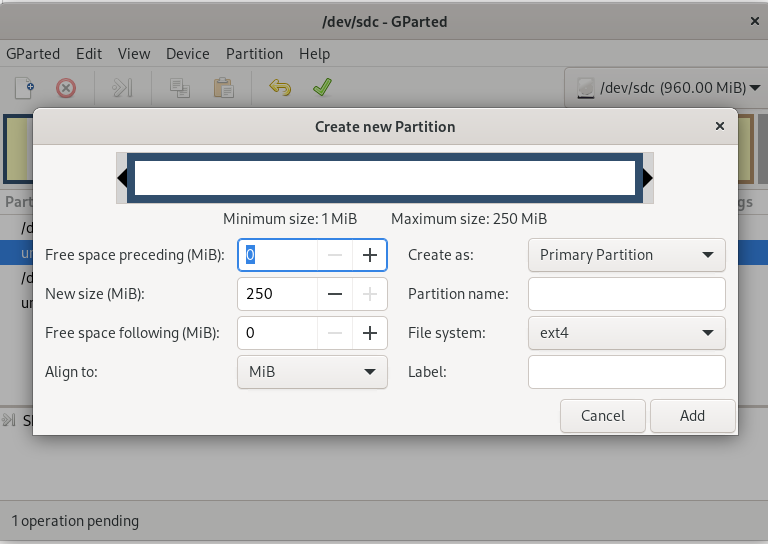Undo the last operation

tap(280, 88)
